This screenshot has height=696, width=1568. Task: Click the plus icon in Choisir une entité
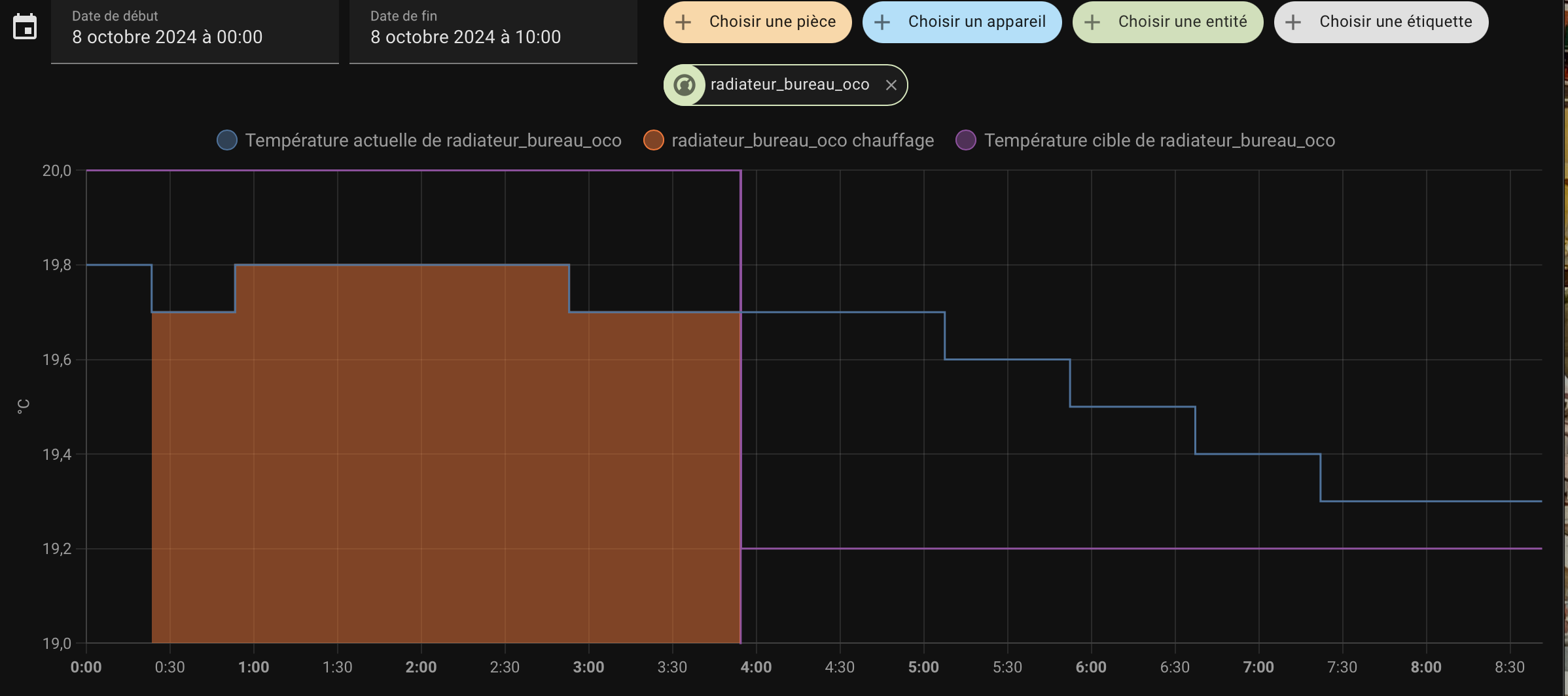[x=1092, y=22]
